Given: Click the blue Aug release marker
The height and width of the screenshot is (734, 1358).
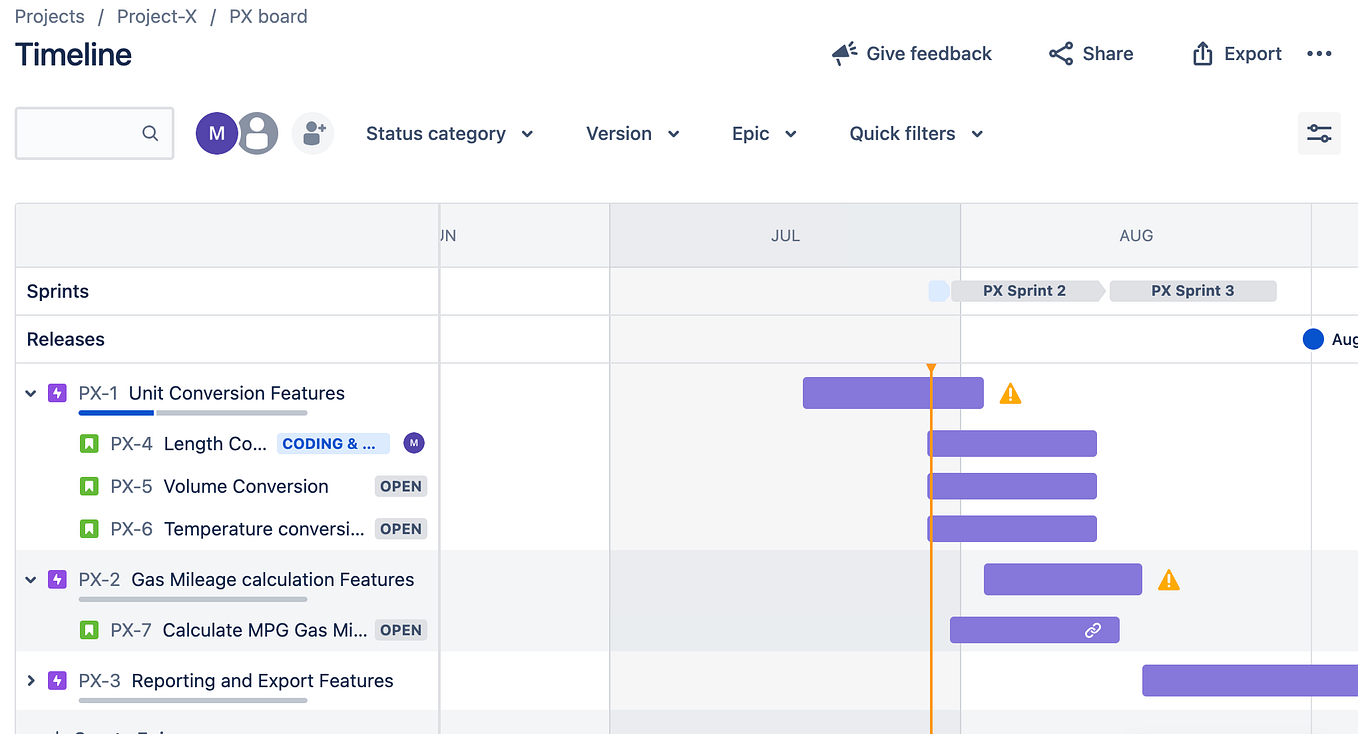Looking at the screenshot, I should (x=1313, y=339).
